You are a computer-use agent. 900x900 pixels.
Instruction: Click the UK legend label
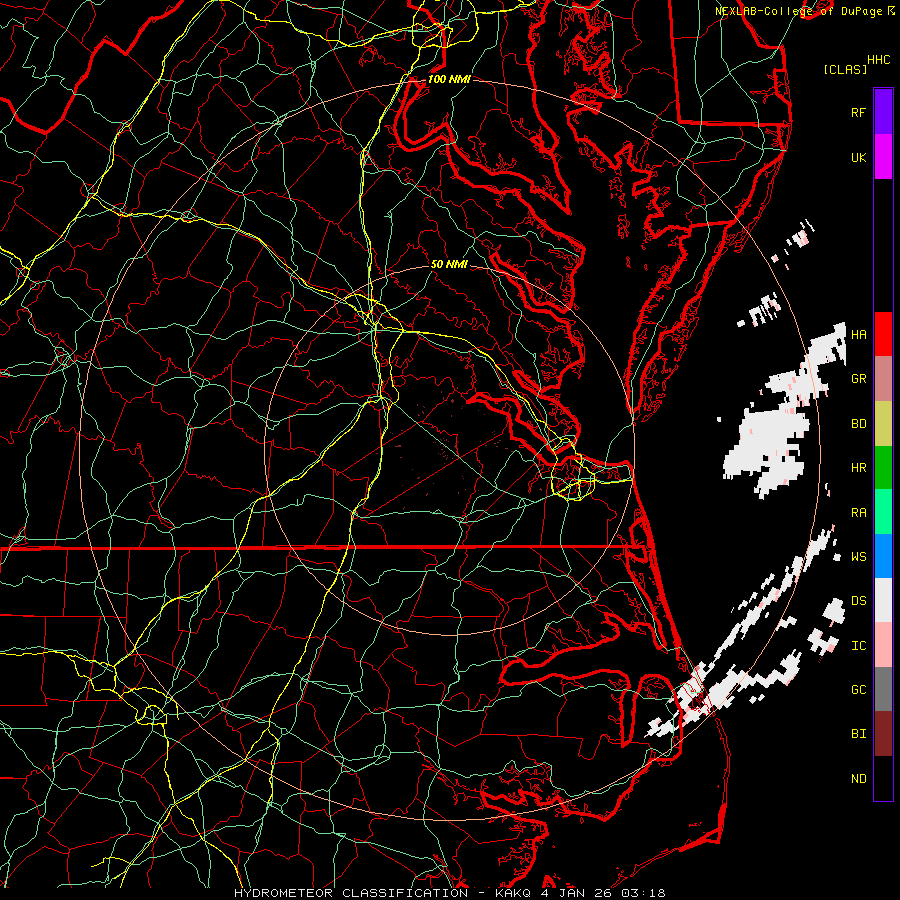(x=858, y=157)
